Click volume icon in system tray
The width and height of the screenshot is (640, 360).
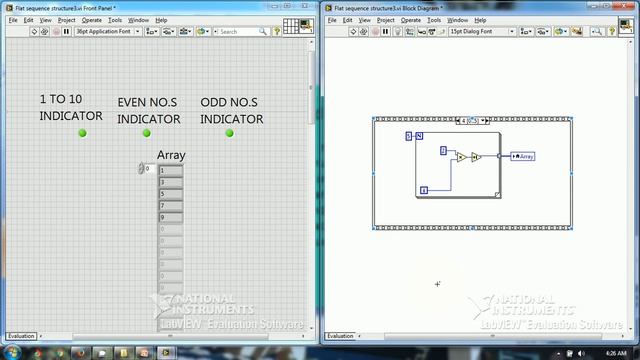581,353
